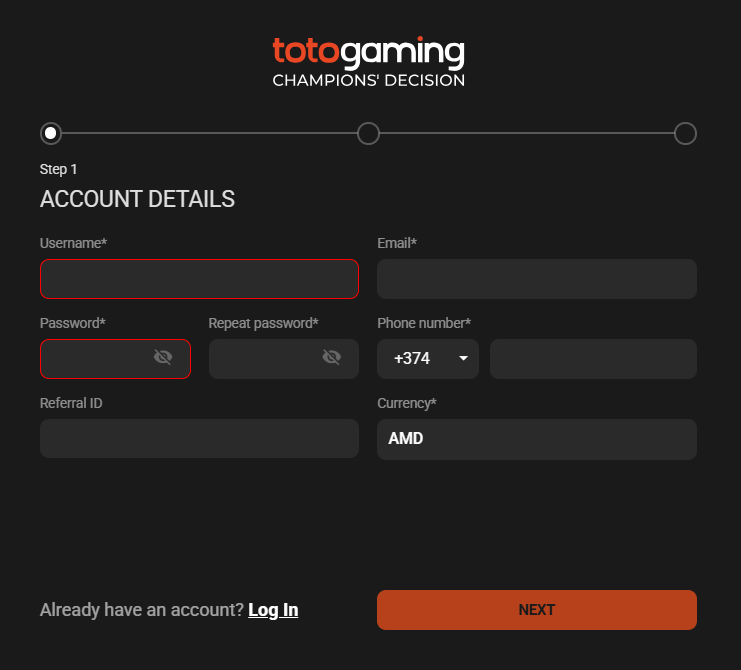The width and height of the screenshot is (741, 670).
Task: Click the Referral ID input field
Action: 199,439
